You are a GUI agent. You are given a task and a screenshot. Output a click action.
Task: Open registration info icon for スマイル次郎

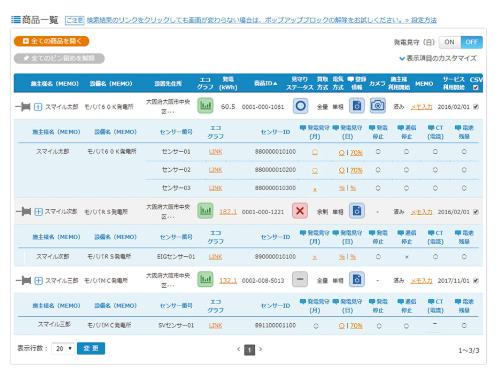click(x=357, y=211)
